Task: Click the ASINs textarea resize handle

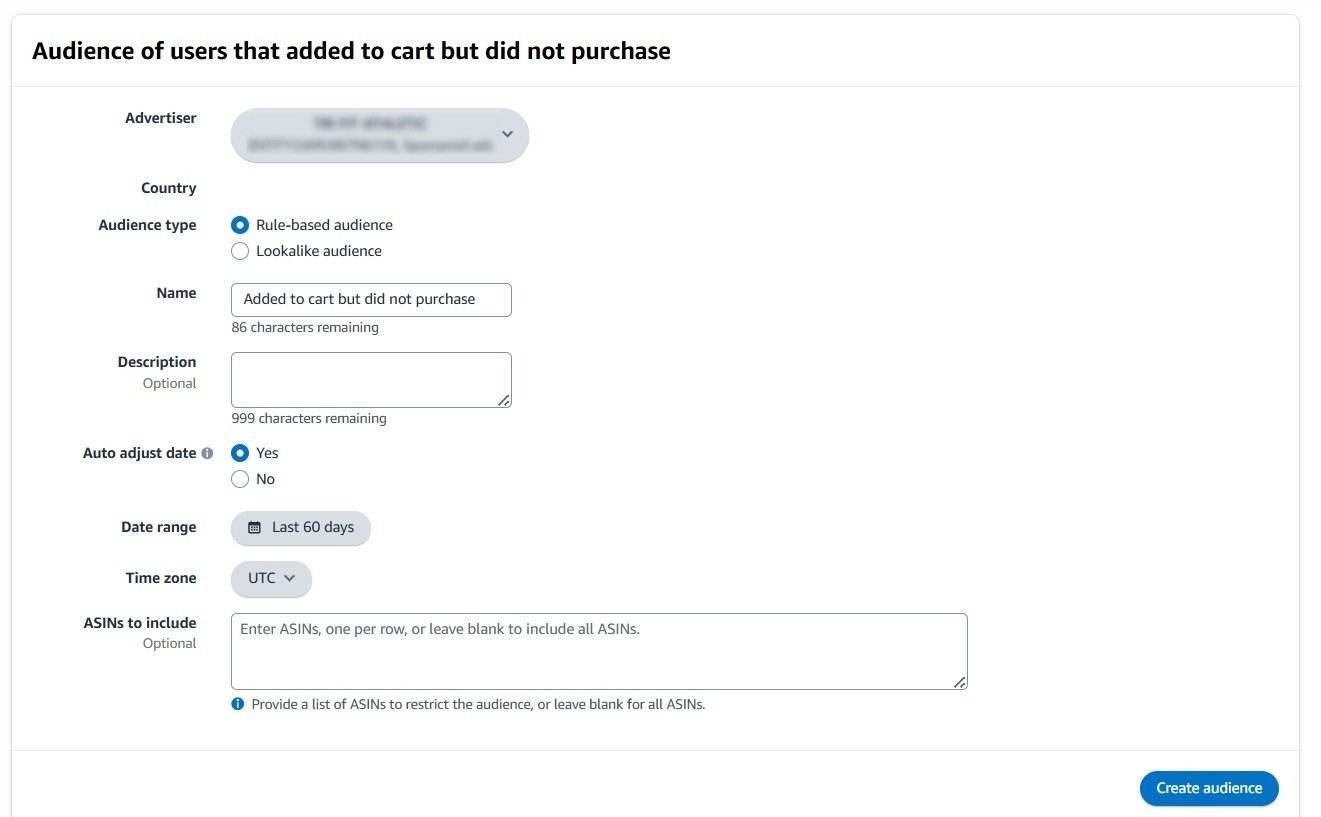Action: point(961,682)
